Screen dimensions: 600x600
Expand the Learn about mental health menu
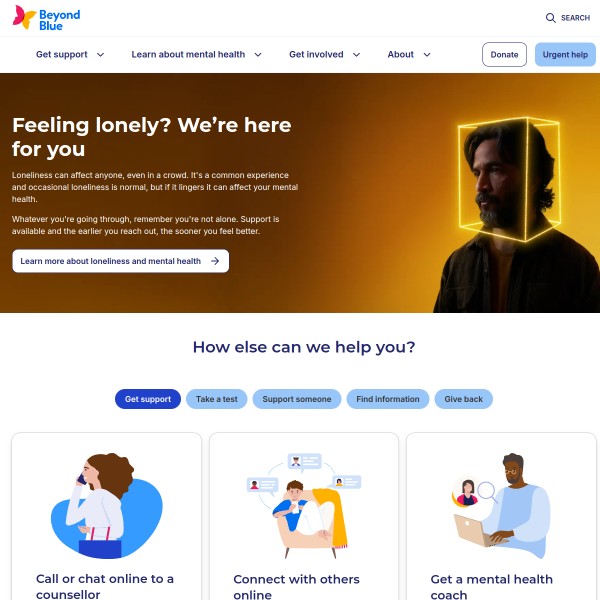click(196, 55)
